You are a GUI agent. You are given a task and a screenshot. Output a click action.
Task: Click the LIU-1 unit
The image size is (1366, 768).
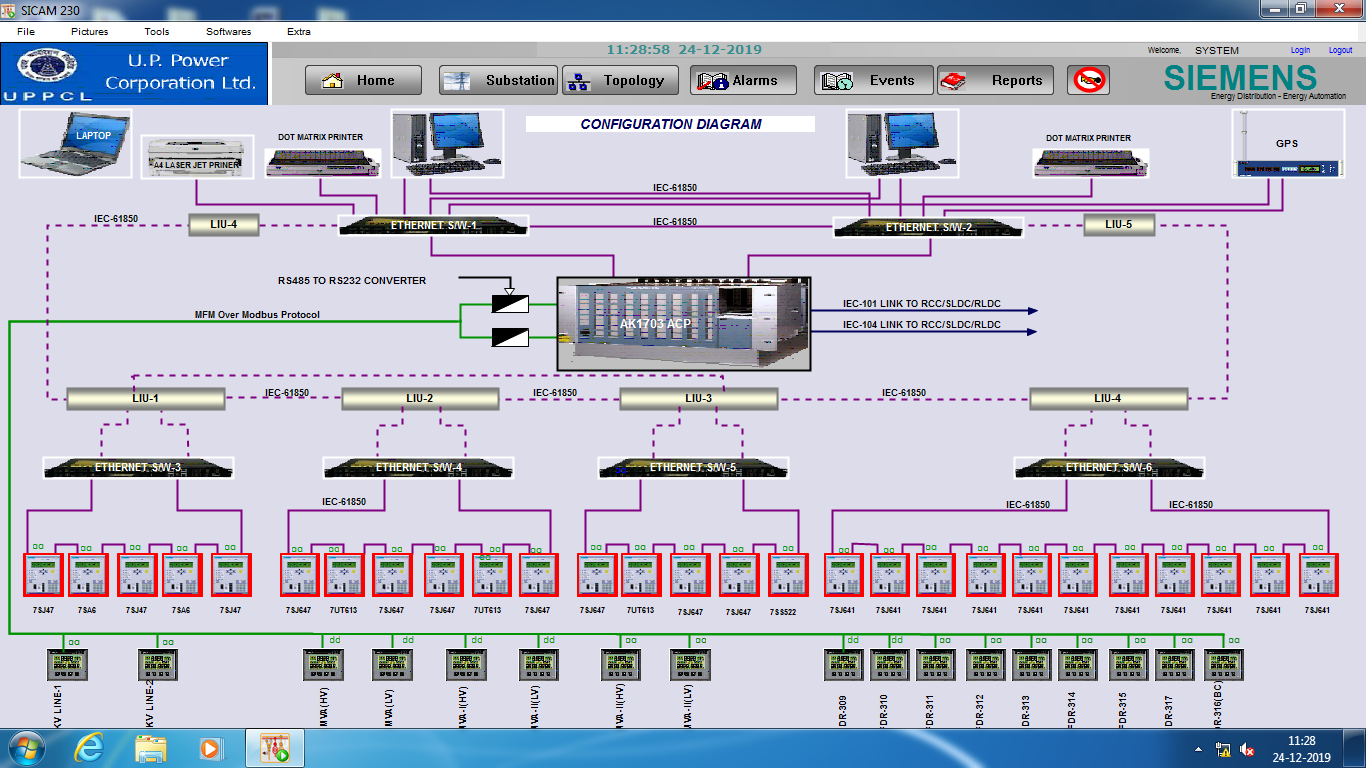click(146, 399)
